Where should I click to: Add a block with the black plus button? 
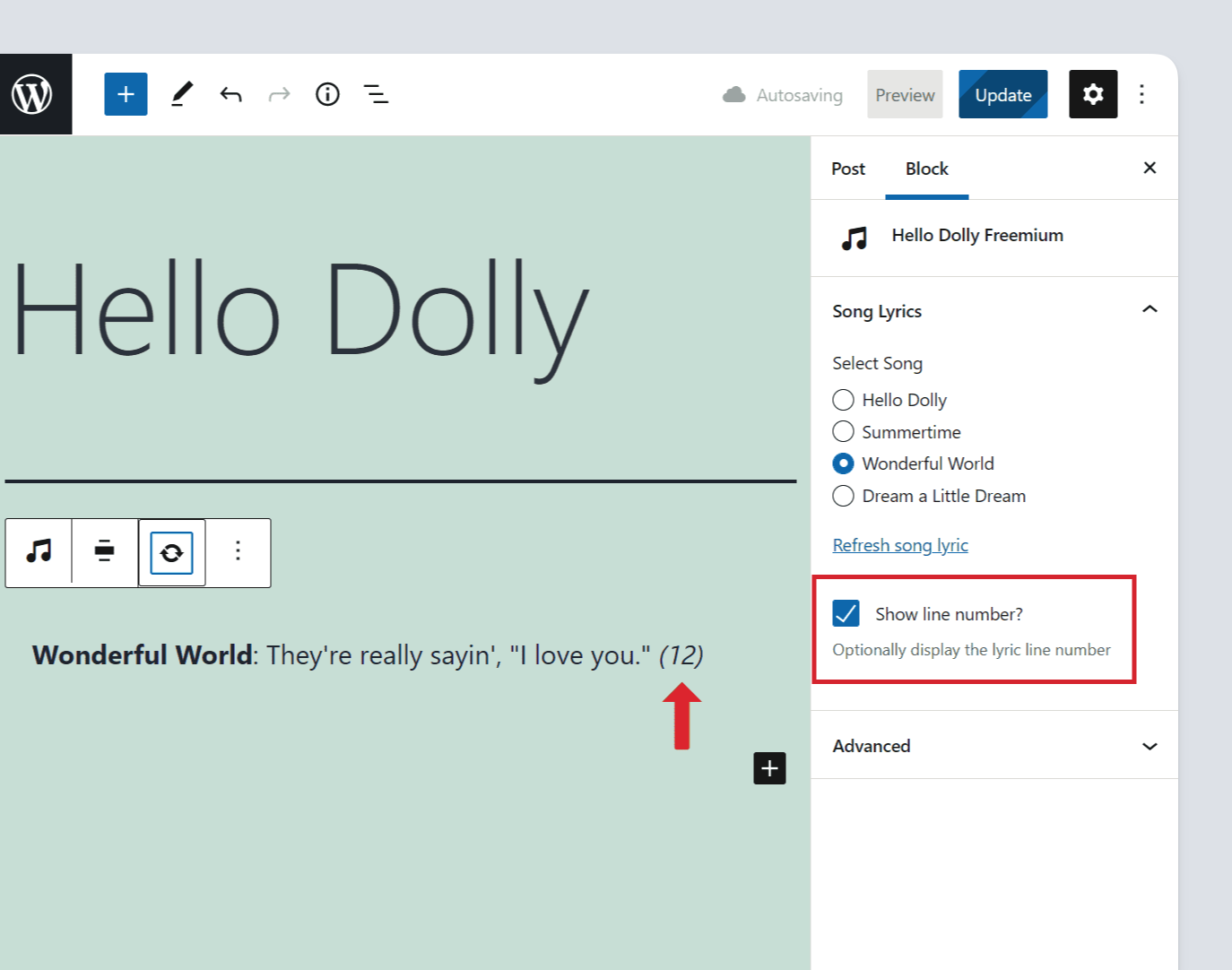click(x=769, y=768)
